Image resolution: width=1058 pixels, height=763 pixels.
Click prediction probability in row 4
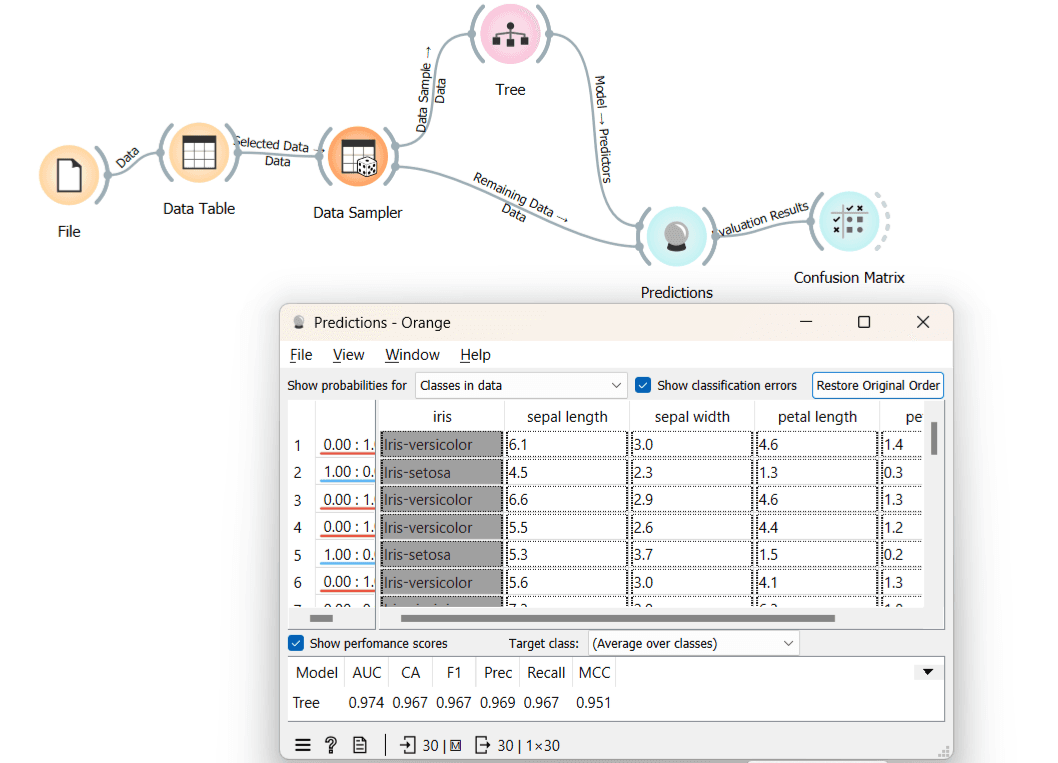pyautogui.click(x=347, y=528)
